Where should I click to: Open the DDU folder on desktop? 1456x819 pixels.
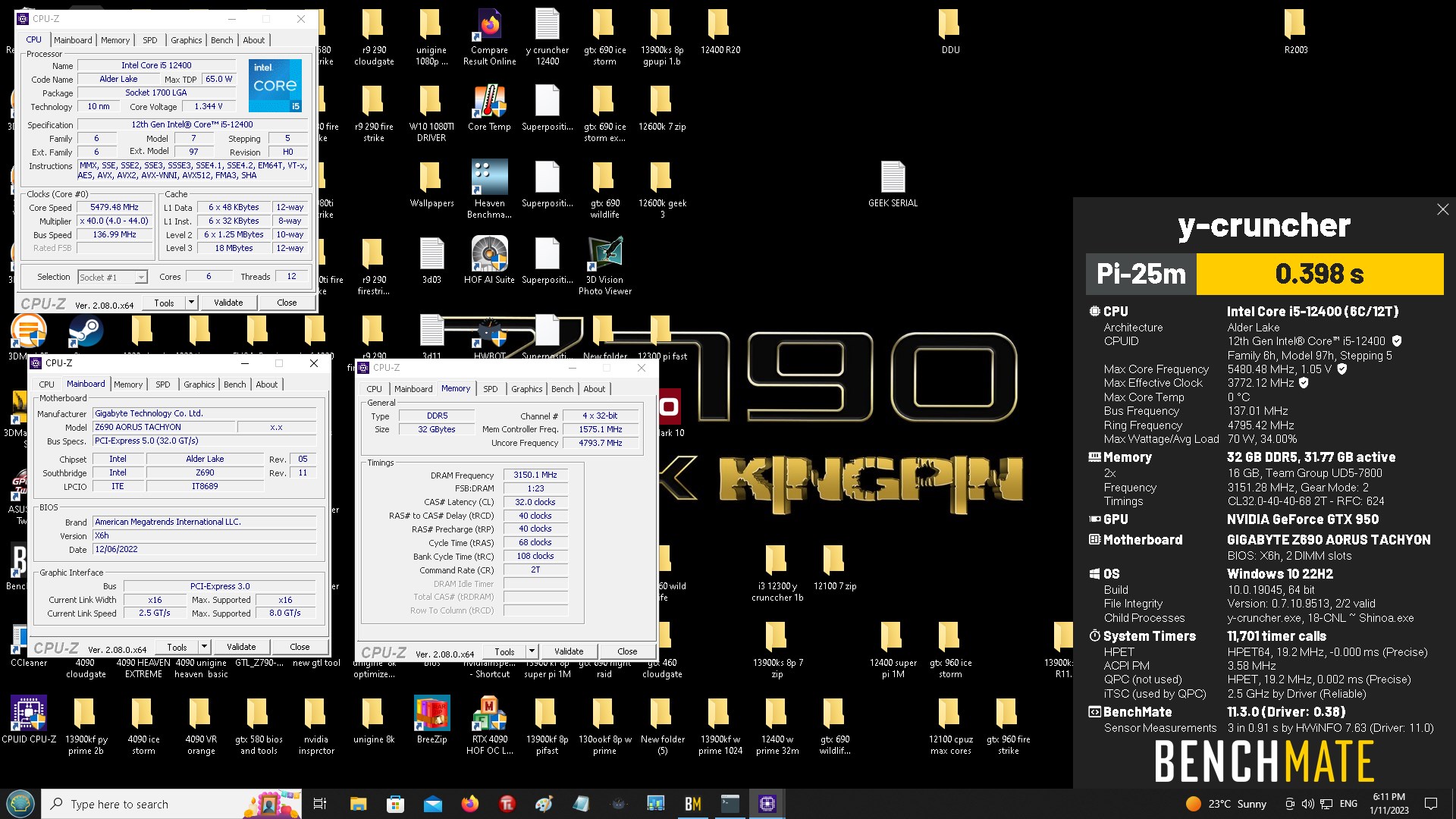click(x=950, y=31)
